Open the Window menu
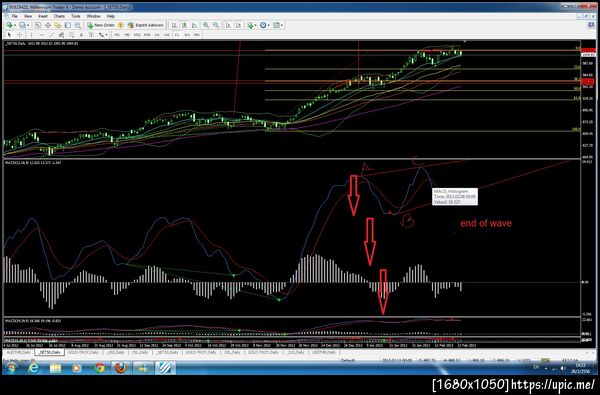600x395 pixels. point(93,16)
